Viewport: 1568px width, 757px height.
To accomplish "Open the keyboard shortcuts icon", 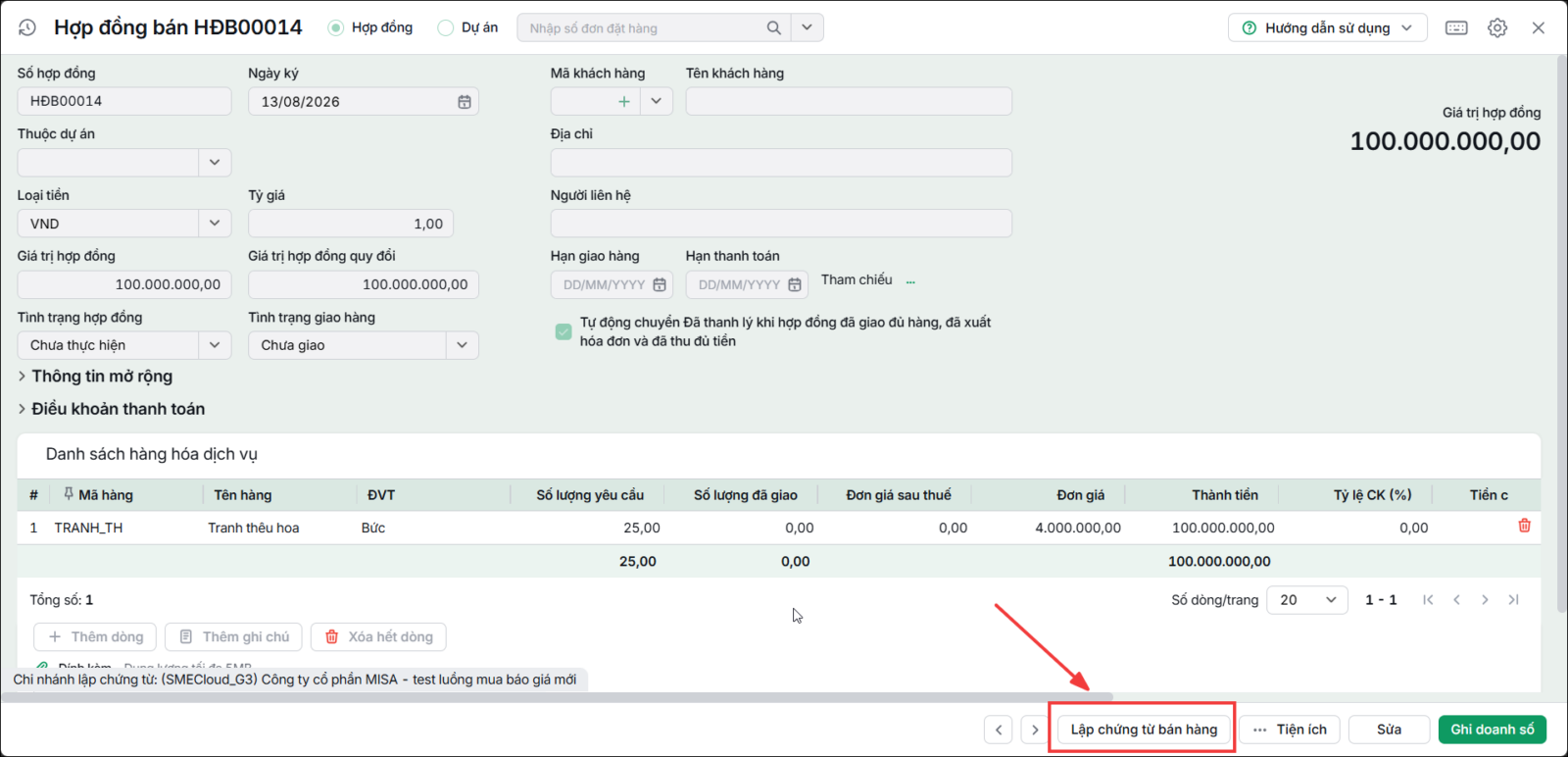I will click(1456, 27).
